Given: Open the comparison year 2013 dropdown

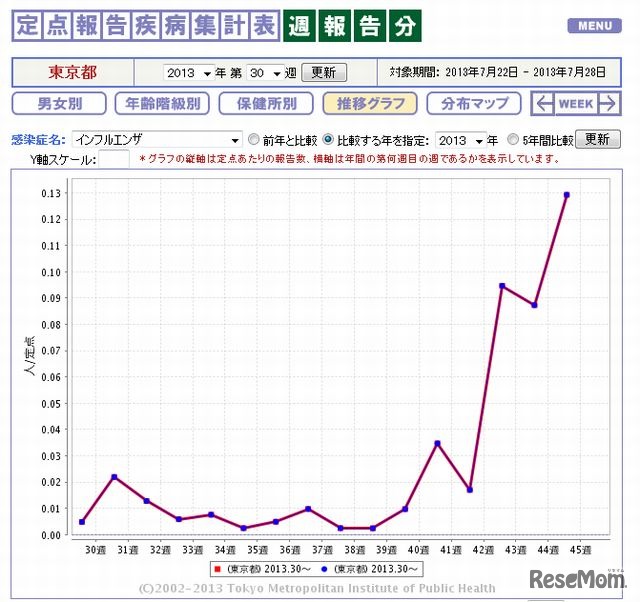Looking at the screenshot, I should pyautogui.click(x=461, y=140).
